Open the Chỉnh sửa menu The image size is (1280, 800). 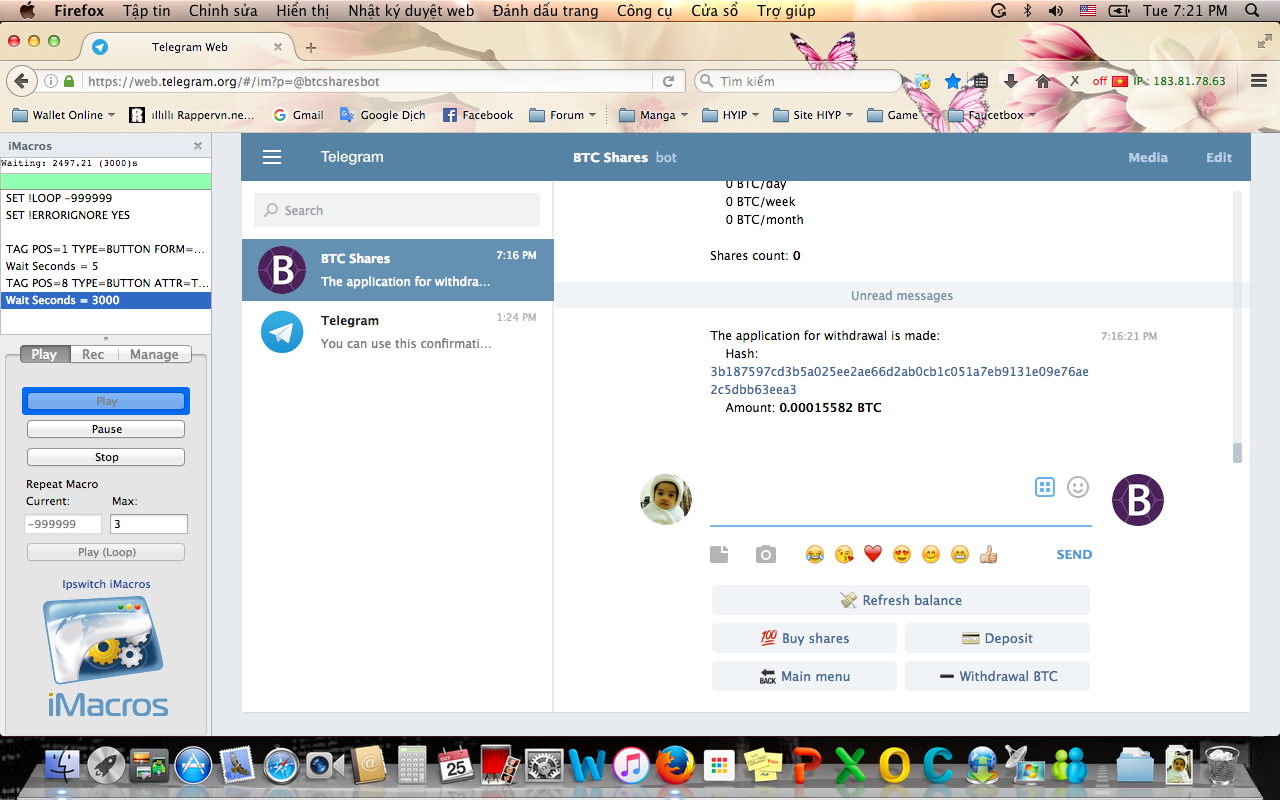point(222,11)
